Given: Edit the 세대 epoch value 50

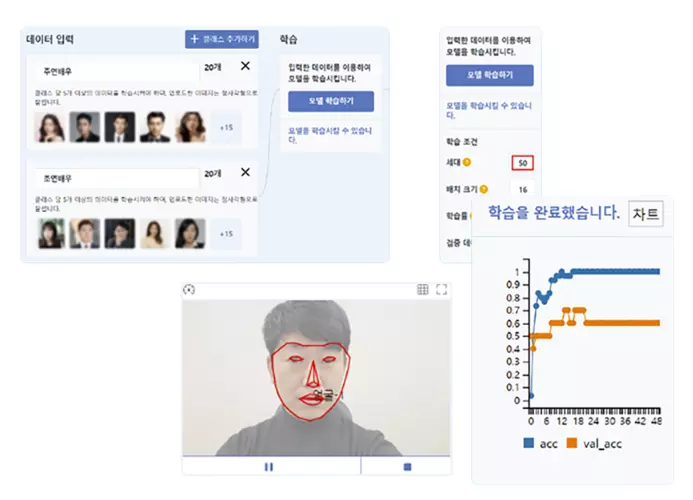Looking at the screenshot, I should pos(522,163).
